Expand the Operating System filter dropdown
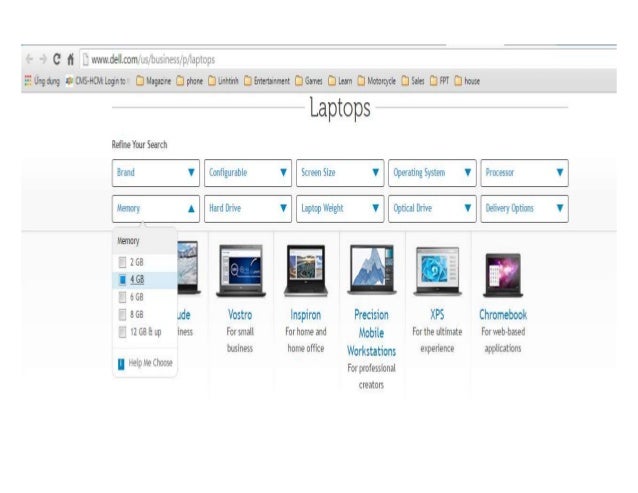 pos(432,173)
